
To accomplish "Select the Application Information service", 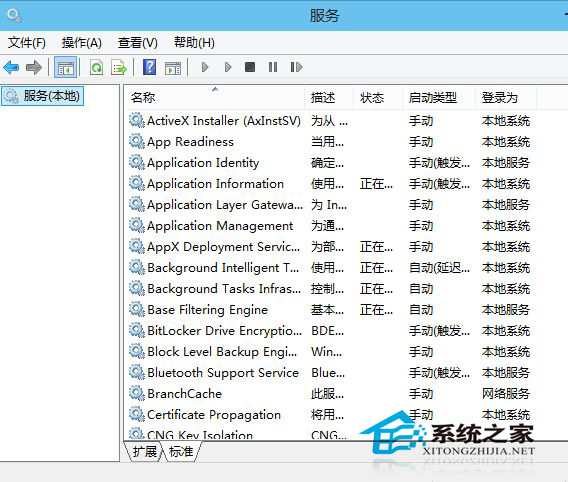I will [x=330, y=184].
